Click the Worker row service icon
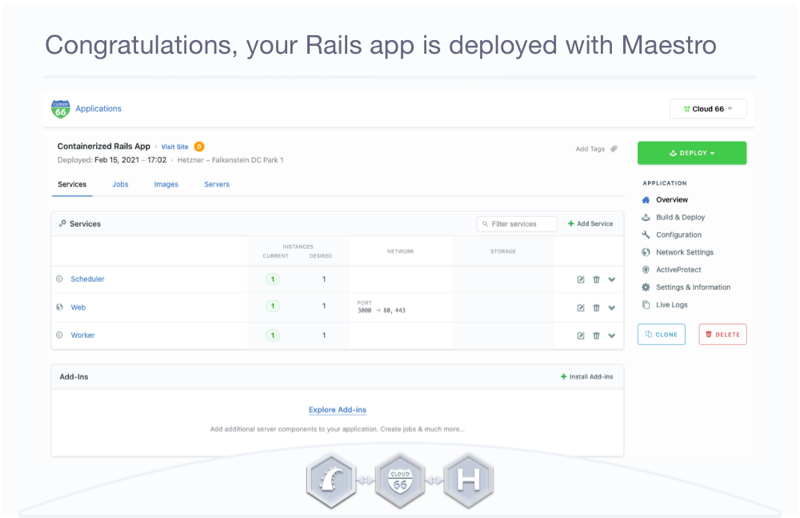This screenshot has height=518, width=800. point(60,335)
